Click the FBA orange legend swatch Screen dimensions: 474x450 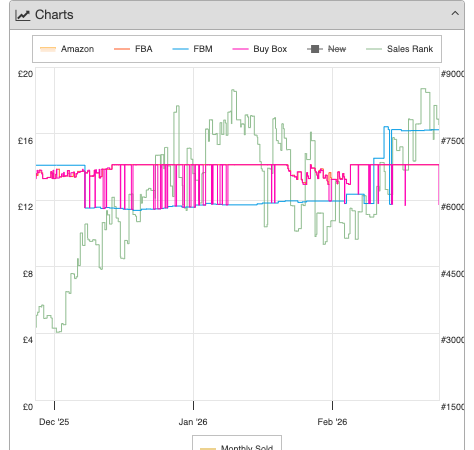(x=122, y=49)
